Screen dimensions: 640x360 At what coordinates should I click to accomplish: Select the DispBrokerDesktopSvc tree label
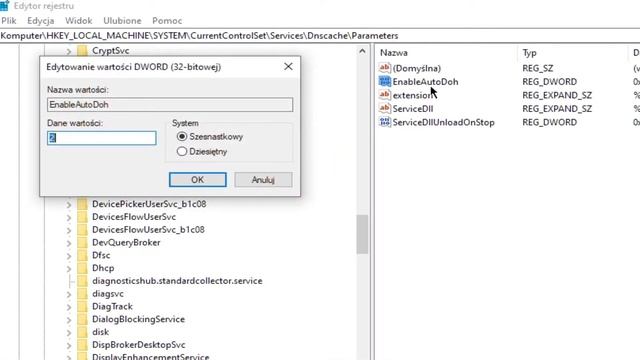(138, 344)
